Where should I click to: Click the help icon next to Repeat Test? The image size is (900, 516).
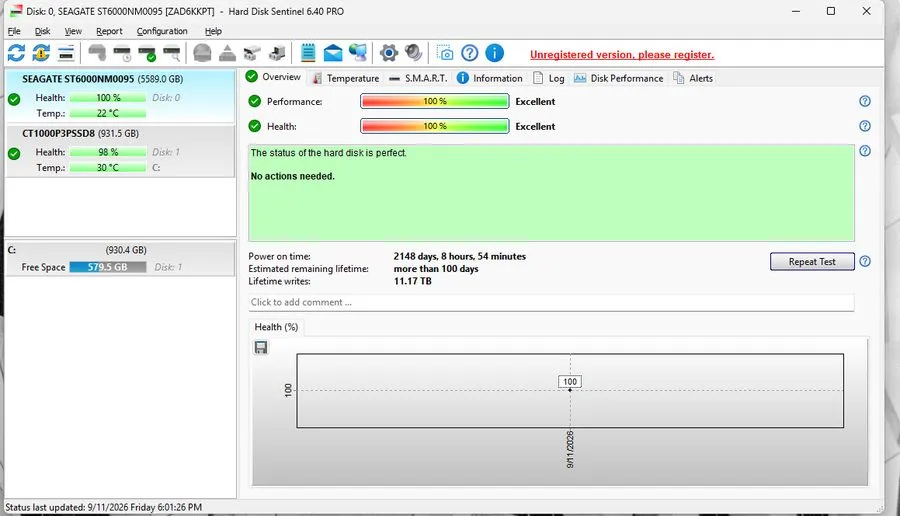865,261
